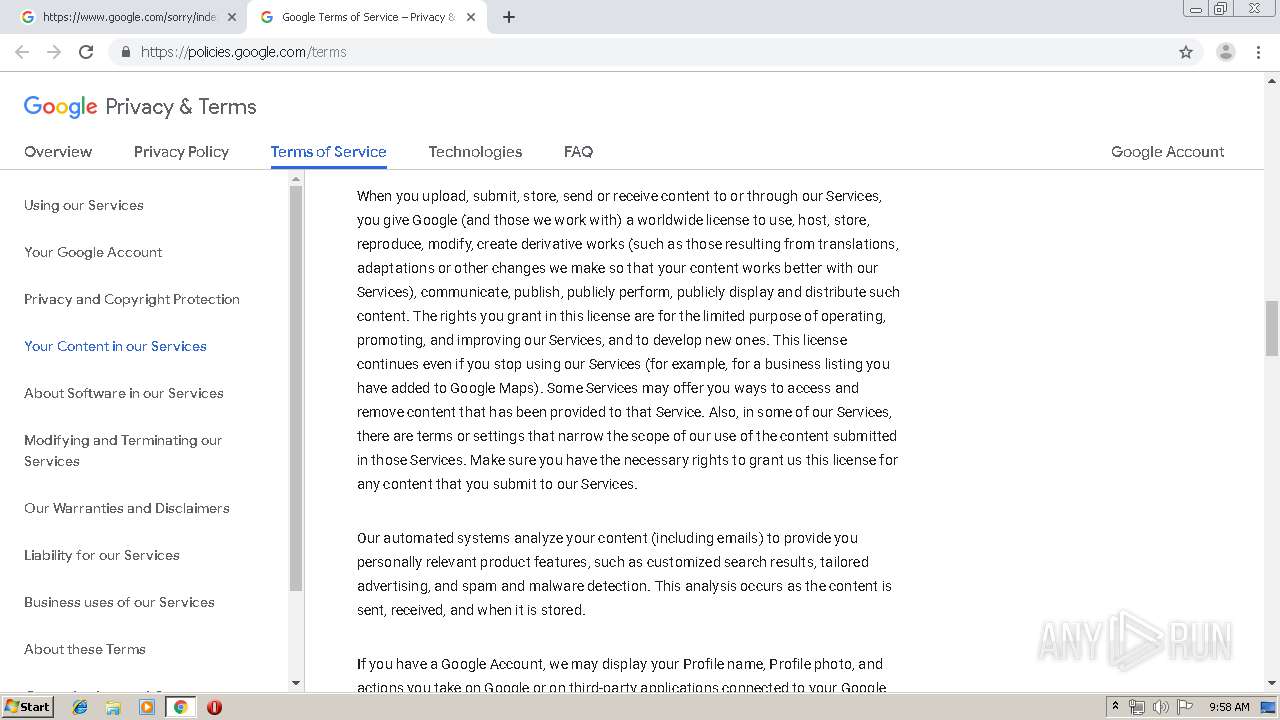
Task: Open Windows Explorer folder on taskbar
Action: pos(113,707)
